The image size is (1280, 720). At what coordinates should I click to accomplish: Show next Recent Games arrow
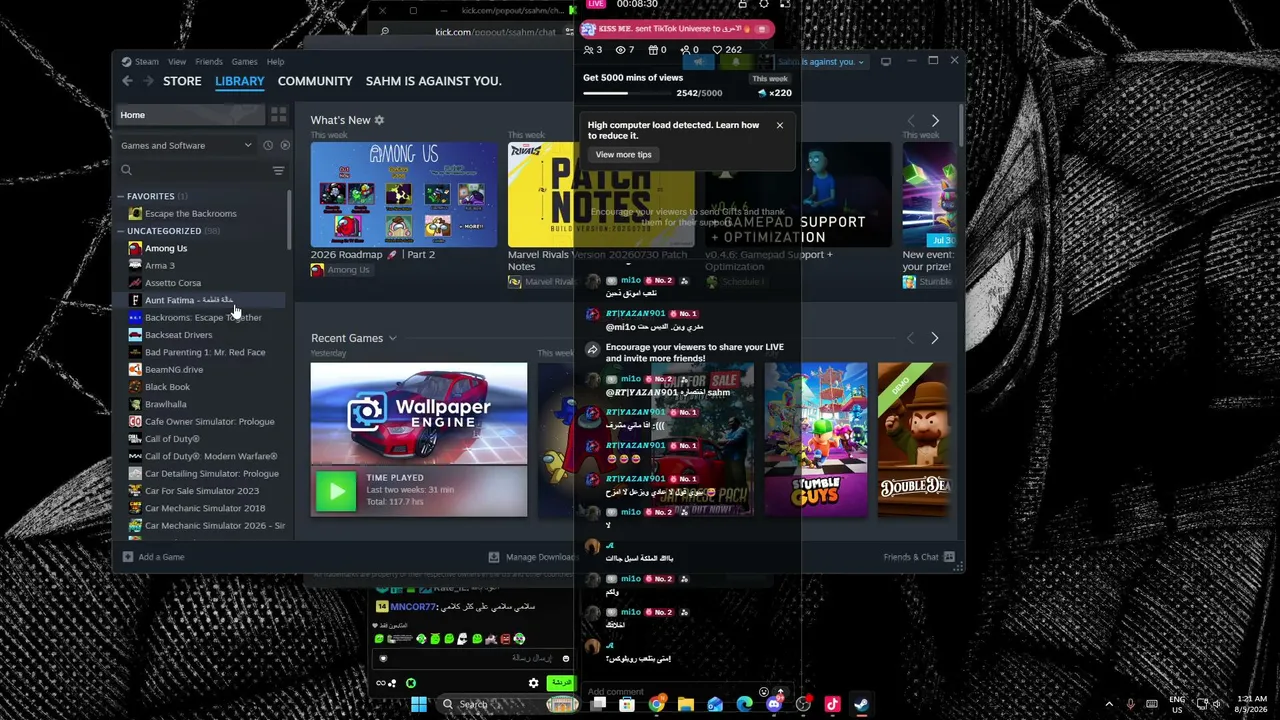(x=935, y=339)
